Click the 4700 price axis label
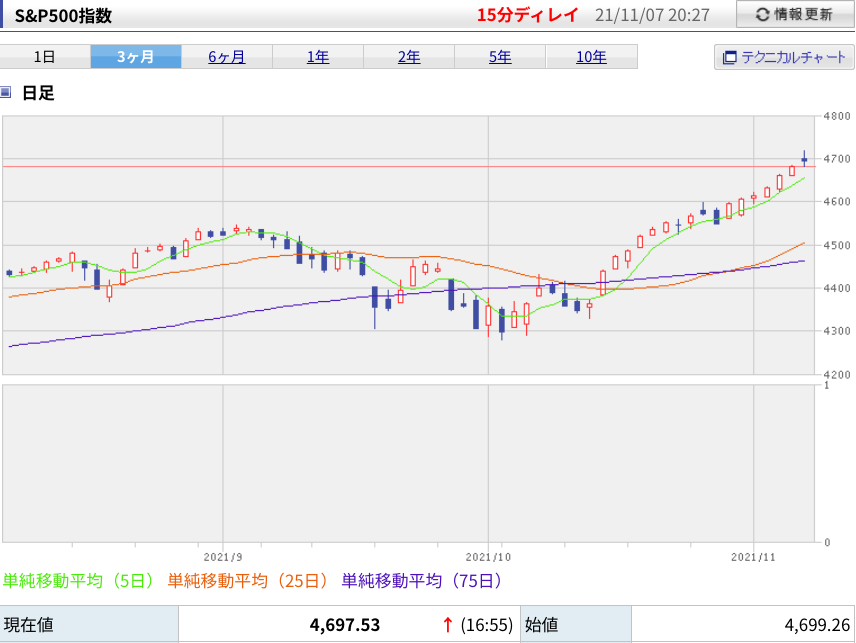 tap(837, 159)
